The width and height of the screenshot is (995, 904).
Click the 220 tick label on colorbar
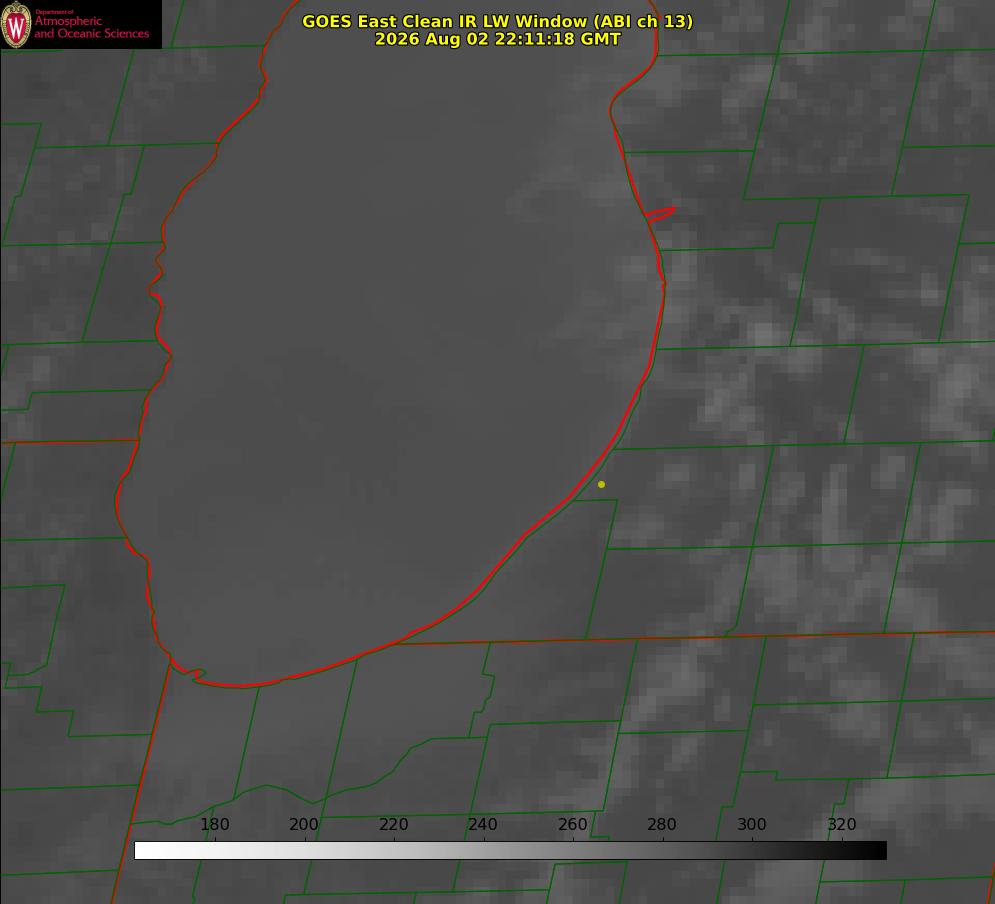pyautogui.click(x=393, y=824)
